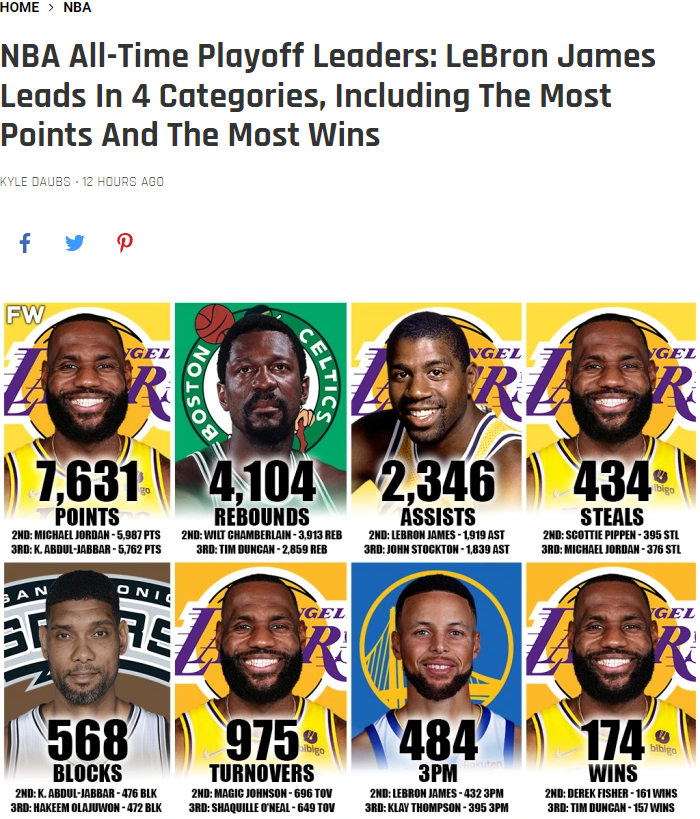Viewport: 700px width, 819px height.
Task: Select the 484 3PM Warriors panel
Action: pyautogui.click(x=437, y=688)
